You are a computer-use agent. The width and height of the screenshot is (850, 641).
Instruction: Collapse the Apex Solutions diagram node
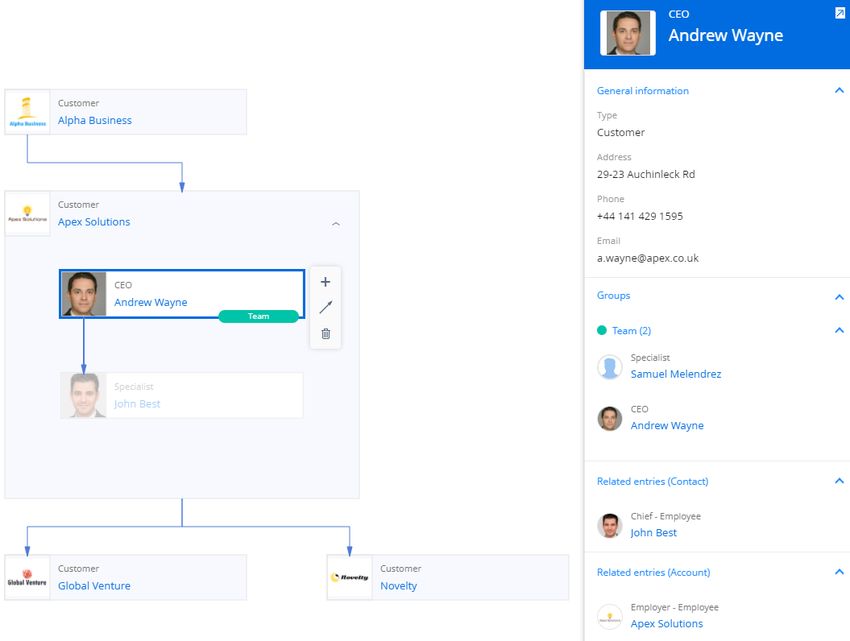pyautogui.click(x=336, y=224)
